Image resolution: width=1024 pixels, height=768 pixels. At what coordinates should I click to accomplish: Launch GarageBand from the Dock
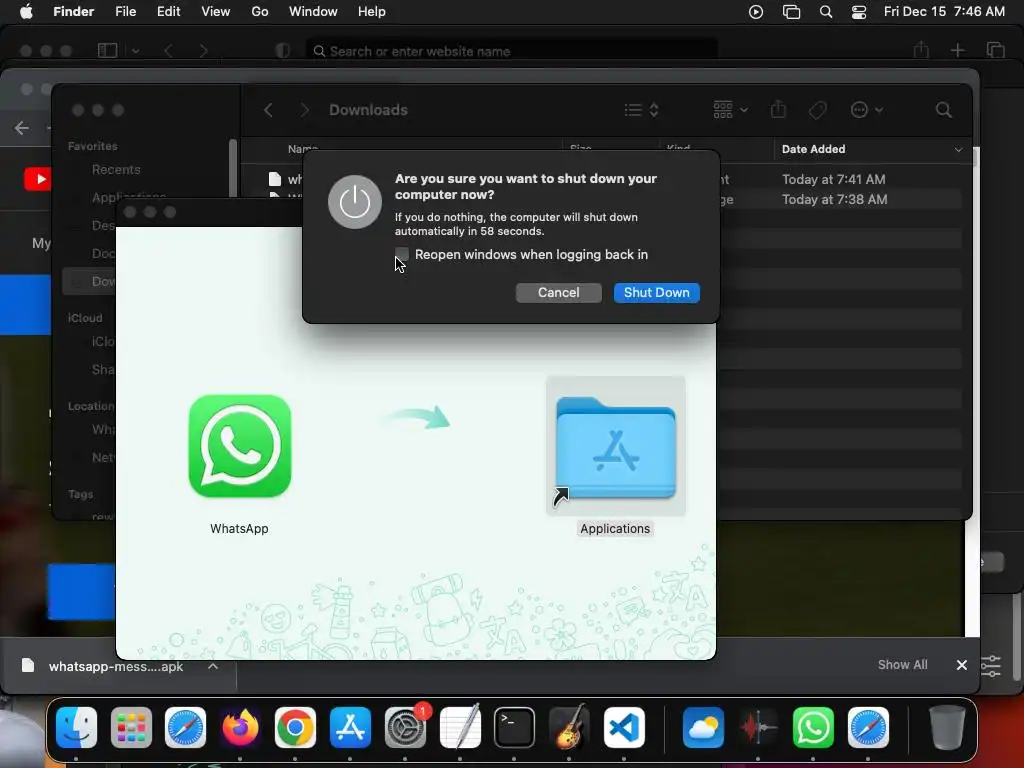(x=569, y=727)
